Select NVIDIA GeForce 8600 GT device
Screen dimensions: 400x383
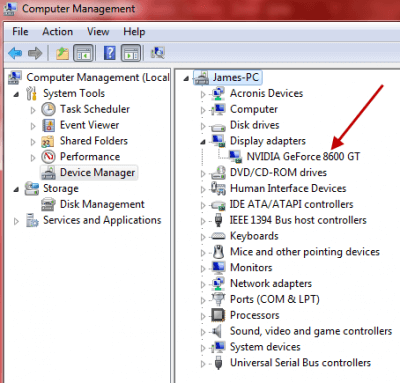coord(303,156)
